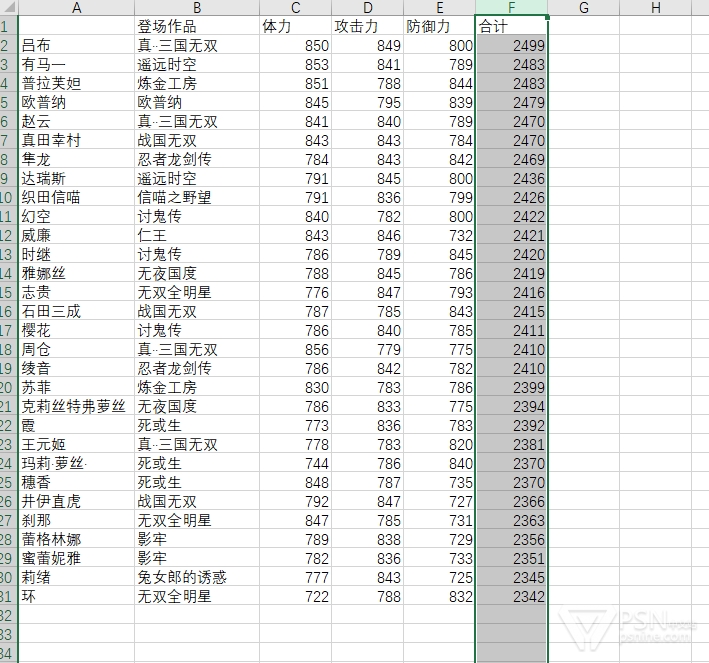Click the column F header

[511, 8]
